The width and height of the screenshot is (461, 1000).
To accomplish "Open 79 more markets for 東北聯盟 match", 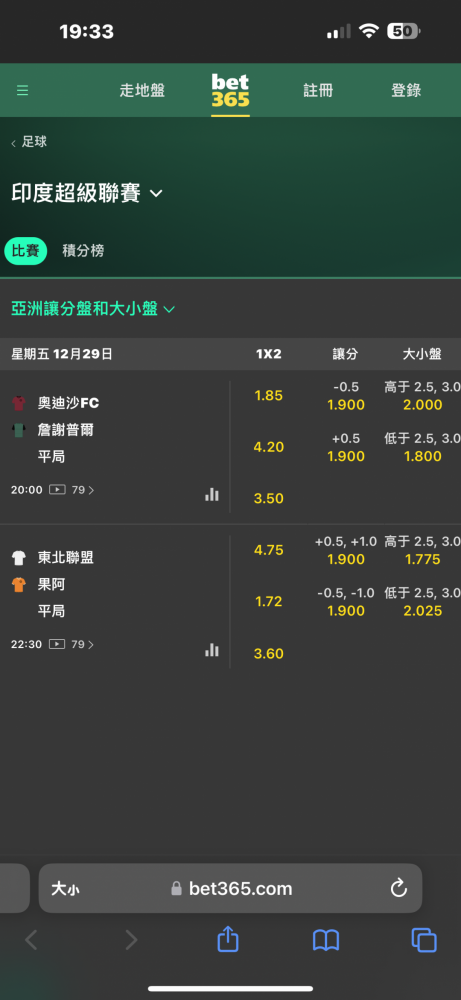I will point(82,644).
